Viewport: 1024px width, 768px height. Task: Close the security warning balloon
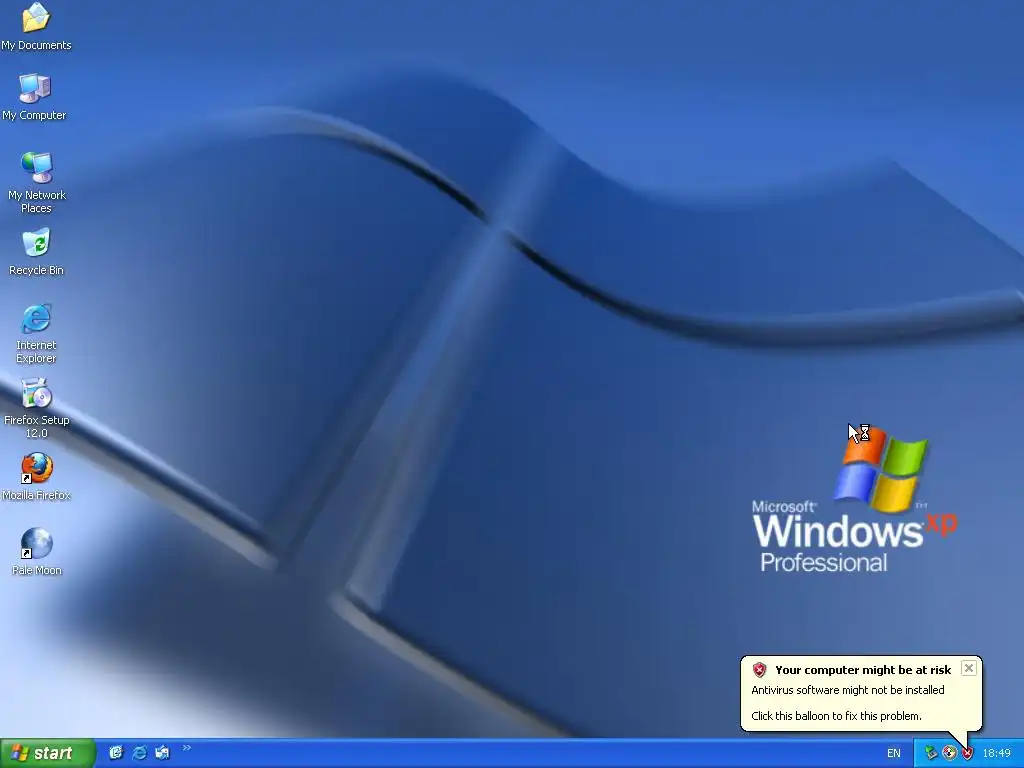[x=968, y=668]
